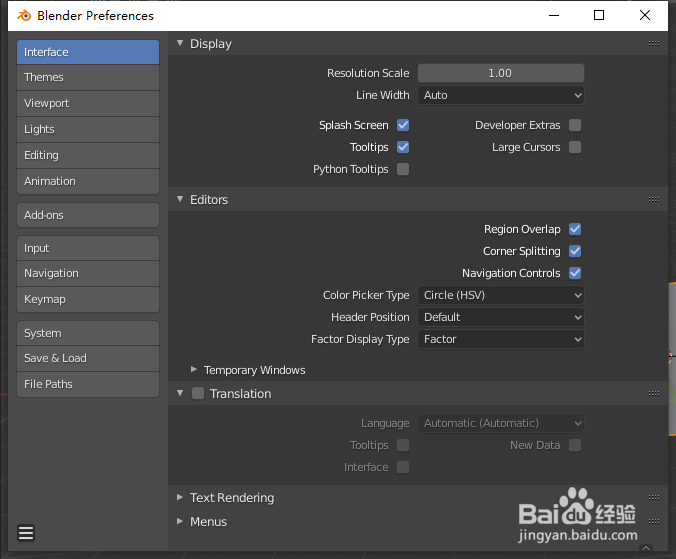Viewport: 676px width, 559px height.
Task: Switch to the Viewport tab
Action: coord(88,103)
